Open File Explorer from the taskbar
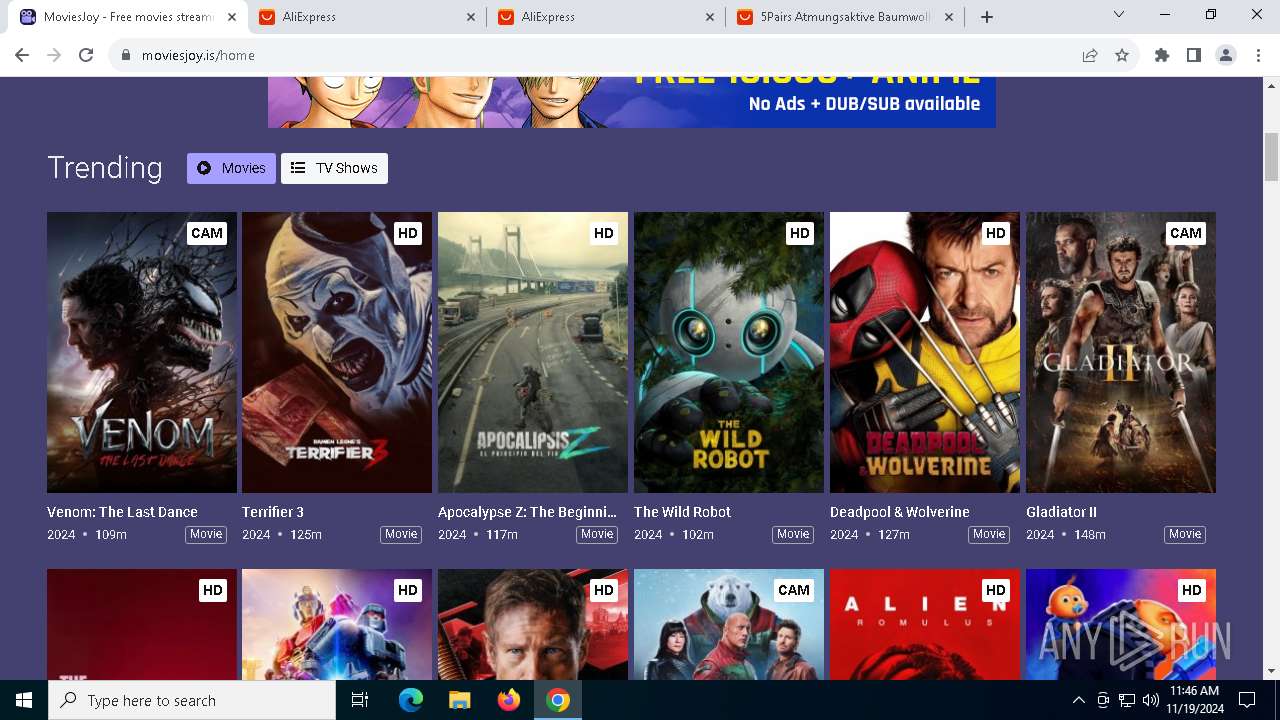 459,700
